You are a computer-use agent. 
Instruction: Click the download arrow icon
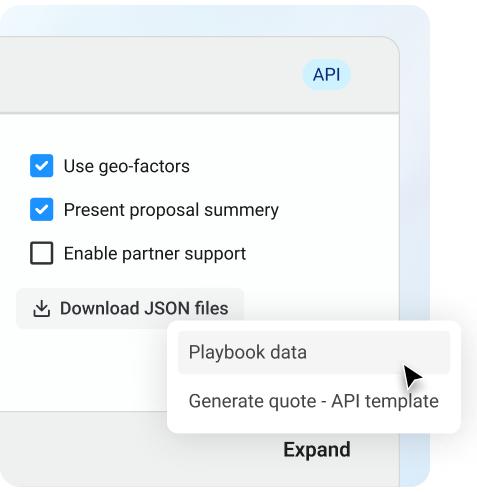tap(42, 309)
